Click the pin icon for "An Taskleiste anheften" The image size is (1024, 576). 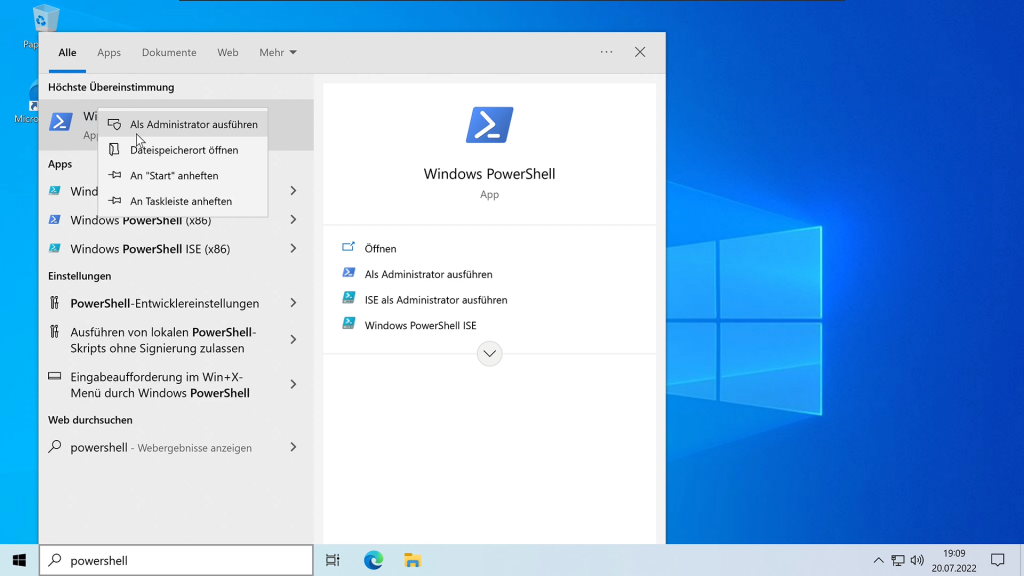click(x=114, y=200)
